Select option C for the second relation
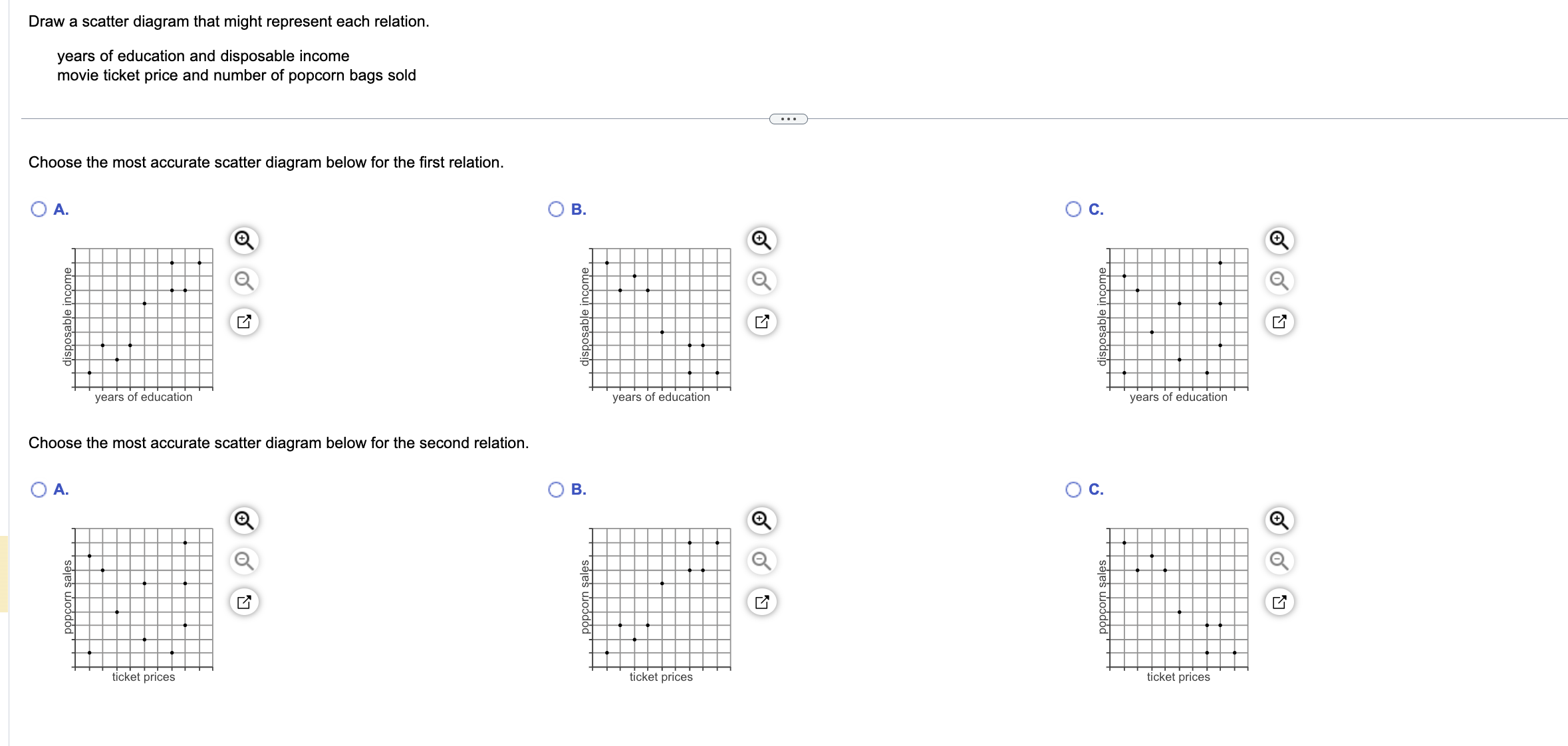This screenshot has width=1568, height=746. tap(1074, 489)
